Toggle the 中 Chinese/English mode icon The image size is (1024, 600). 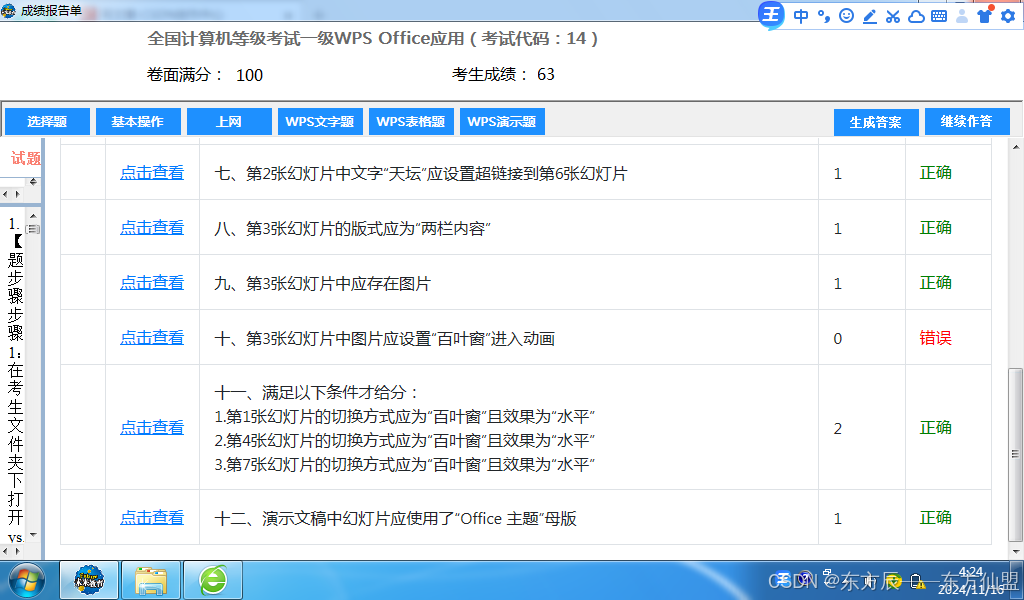tap(801, 16)
